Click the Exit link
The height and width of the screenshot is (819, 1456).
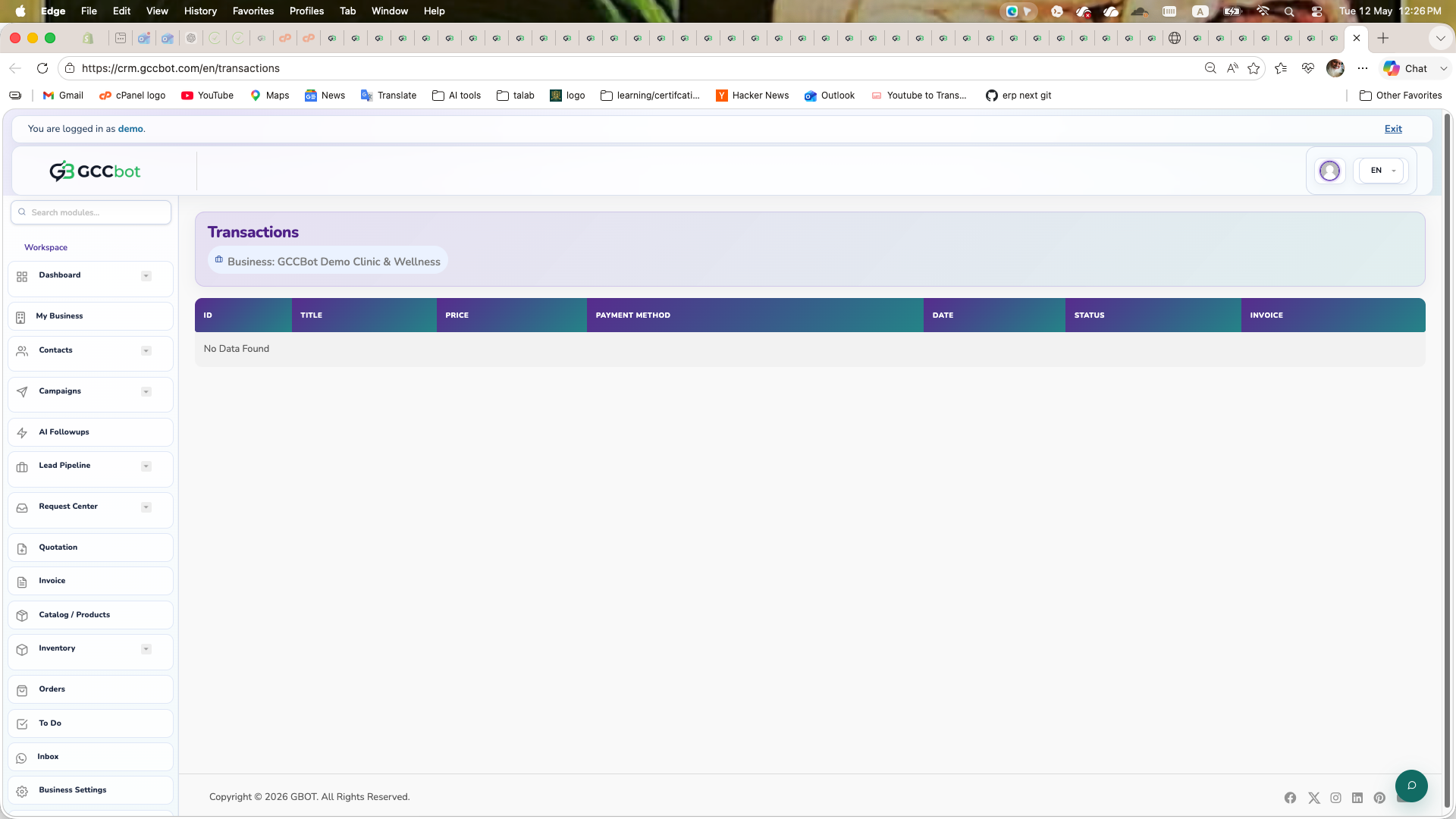point(1393,129)
